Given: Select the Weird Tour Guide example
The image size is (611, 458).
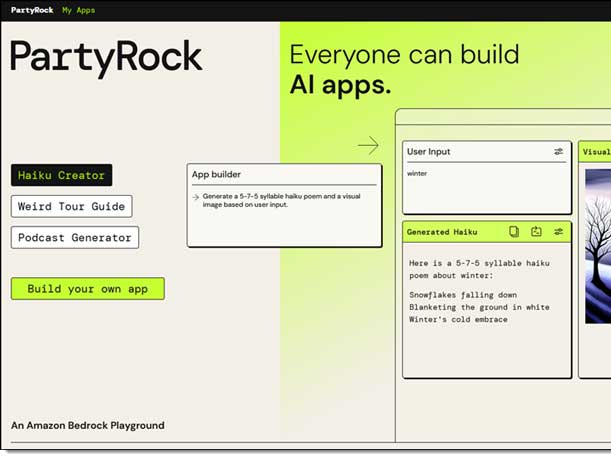Looking at the screenshot, I should [x=71, y=206].
